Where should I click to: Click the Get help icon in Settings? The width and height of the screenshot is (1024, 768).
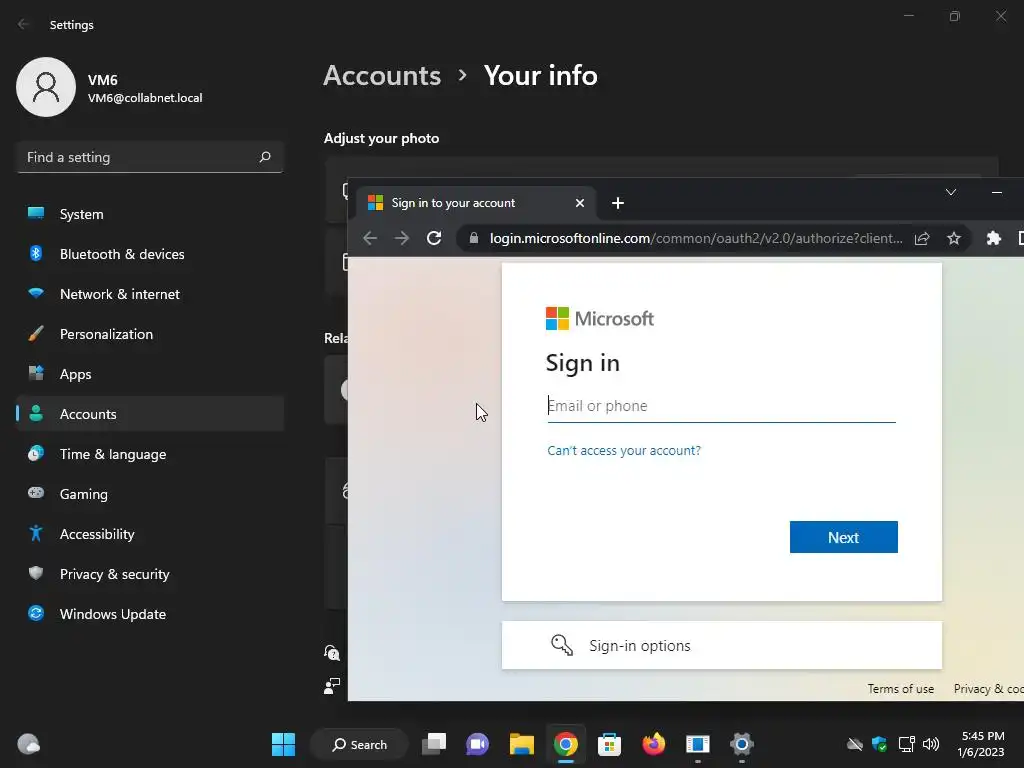[x=332, y=652]
